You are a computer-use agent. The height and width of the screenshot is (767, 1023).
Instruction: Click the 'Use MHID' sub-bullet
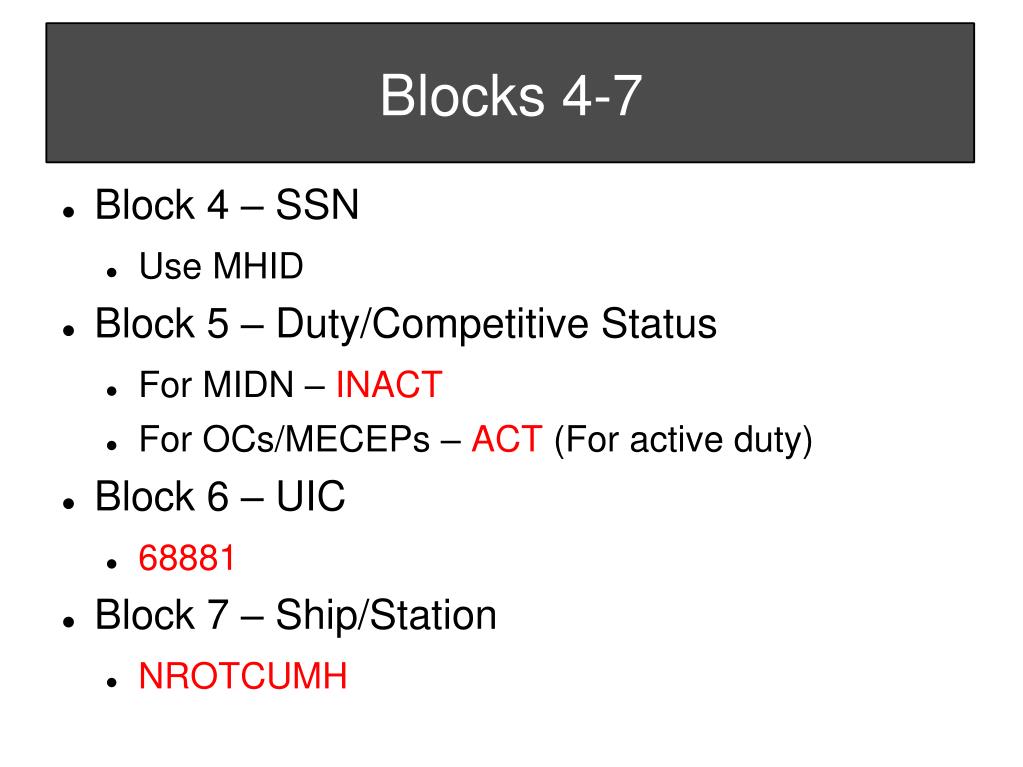(x=221, y=266)
